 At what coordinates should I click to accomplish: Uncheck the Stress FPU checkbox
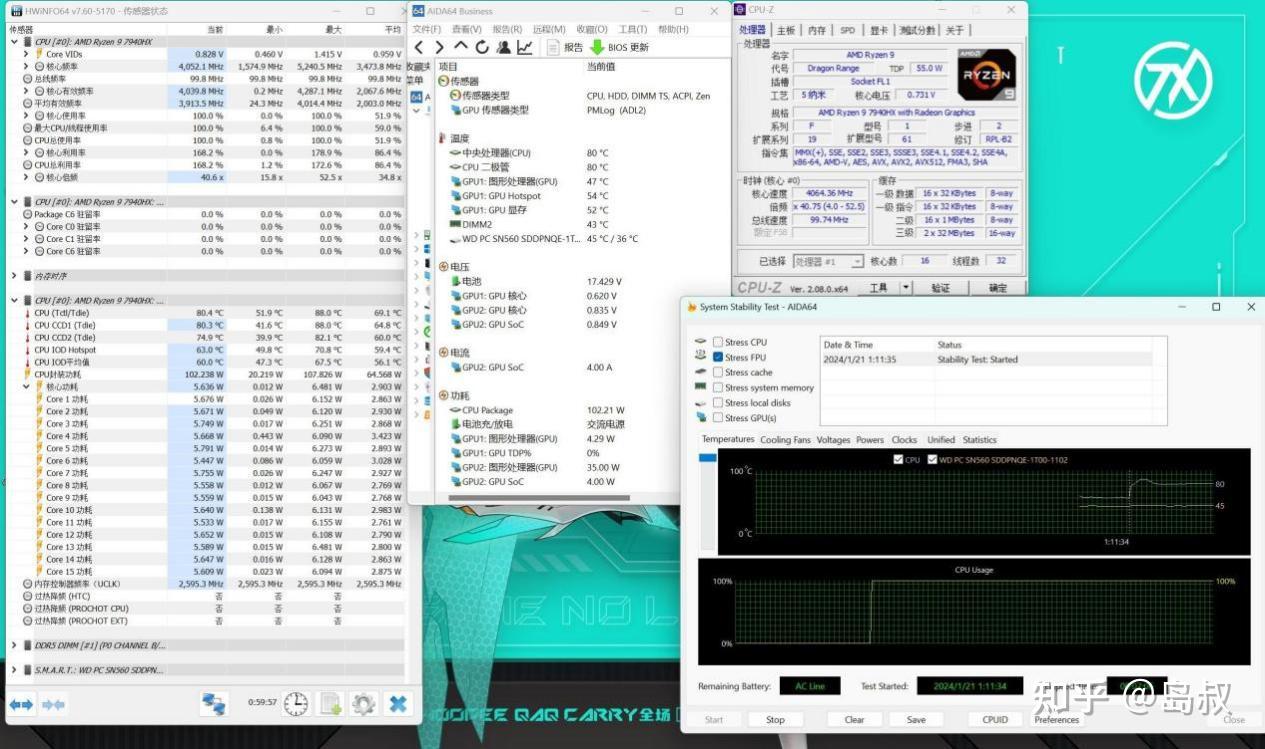click(718, 357)
